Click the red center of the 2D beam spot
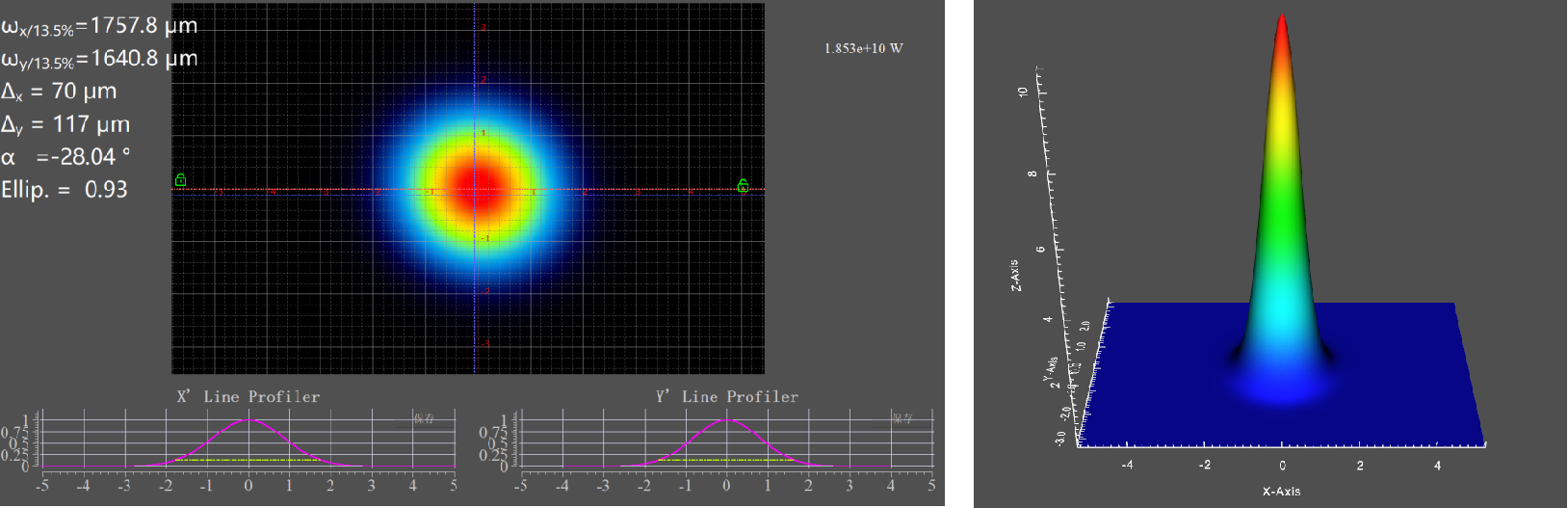The image size is (1568, 508). pyautogui.click(x=475, y=183)
